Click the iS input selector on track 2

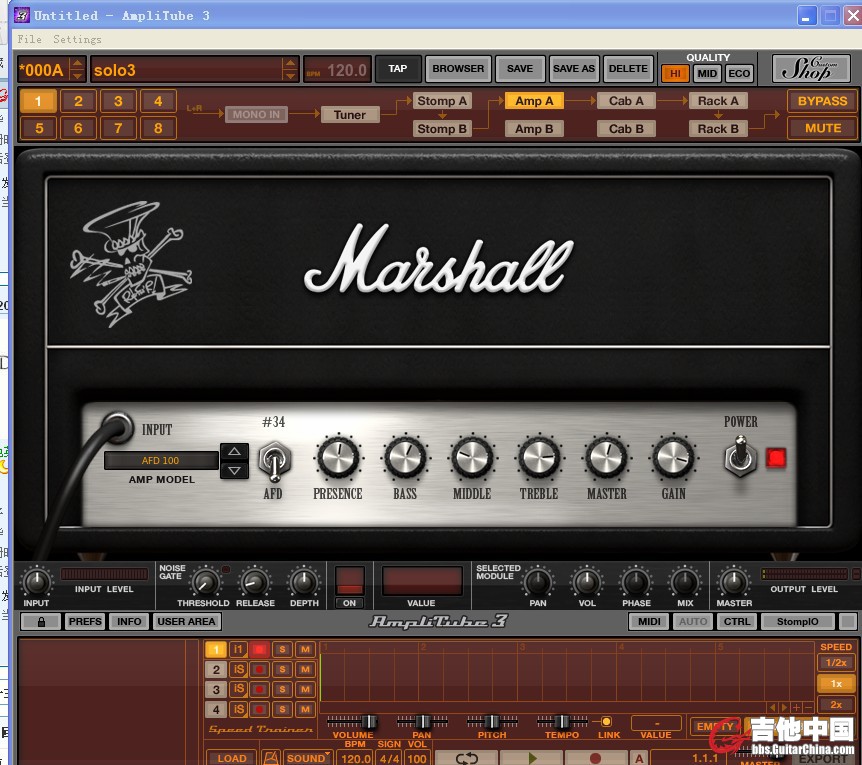[238, 669]
